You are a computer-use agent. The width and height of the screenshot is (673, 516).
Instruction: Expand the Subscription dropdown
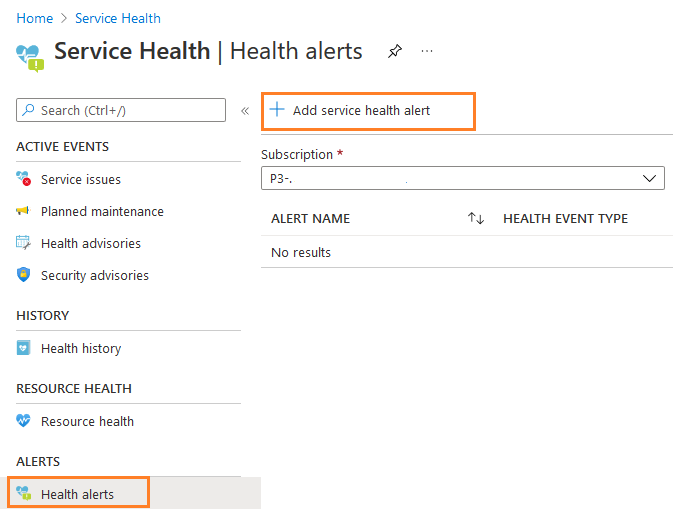(x=463, y=178)
